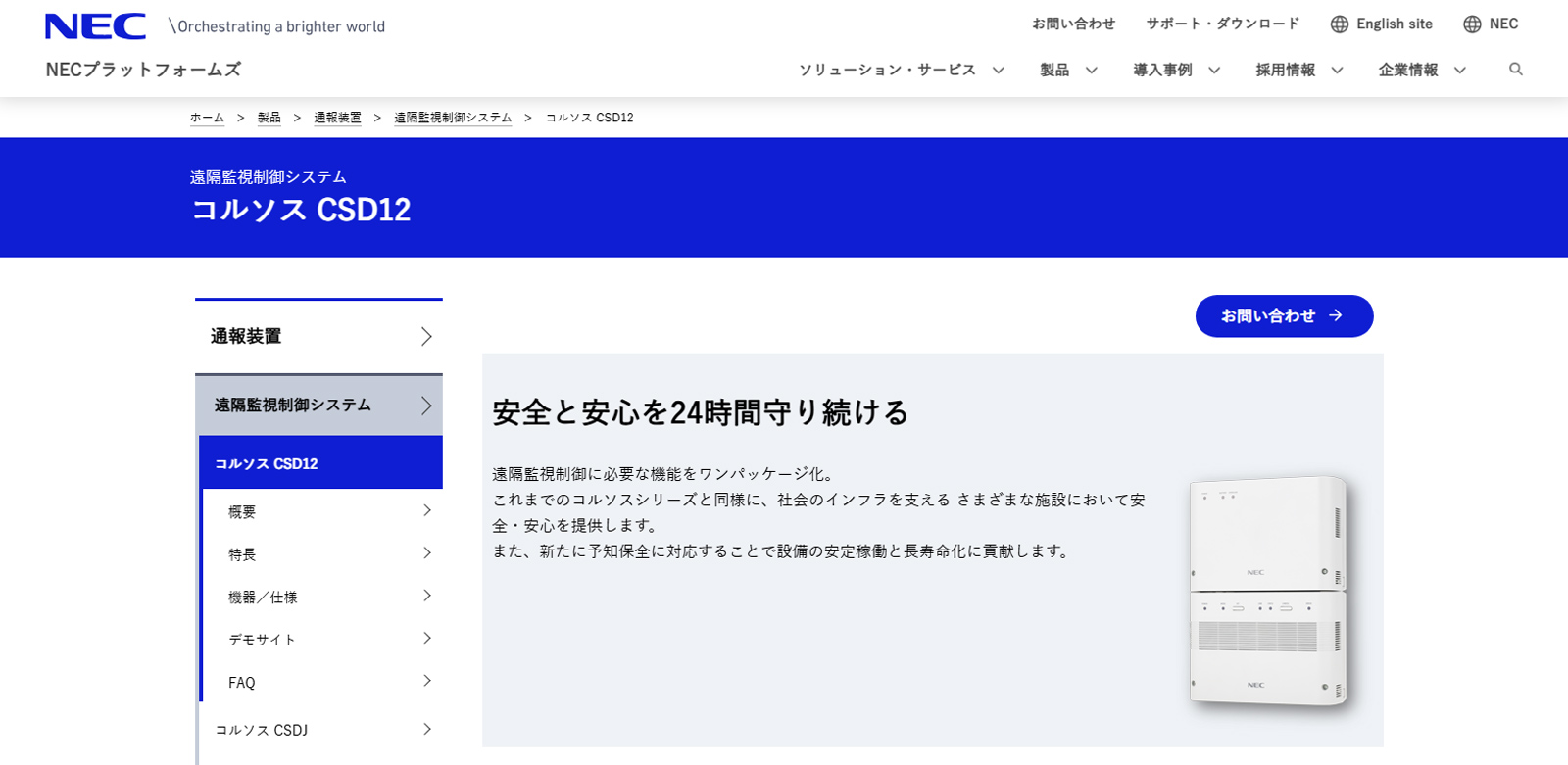Screen dimensions: 1568x765
Task: Expand the ソリューション・サービス menu chevron
Action: [999, 71]
